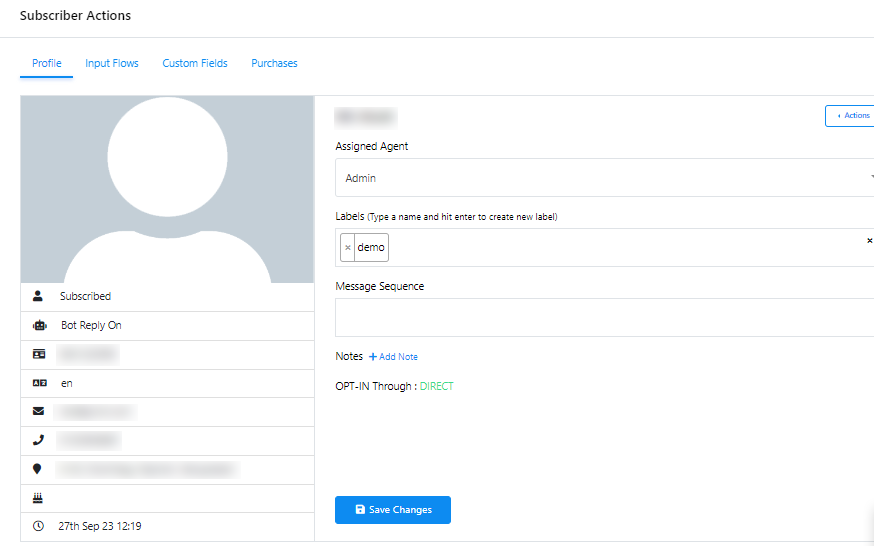Go to the Purchases tab
Screen dimensions: 874x546
pos(274,63)
